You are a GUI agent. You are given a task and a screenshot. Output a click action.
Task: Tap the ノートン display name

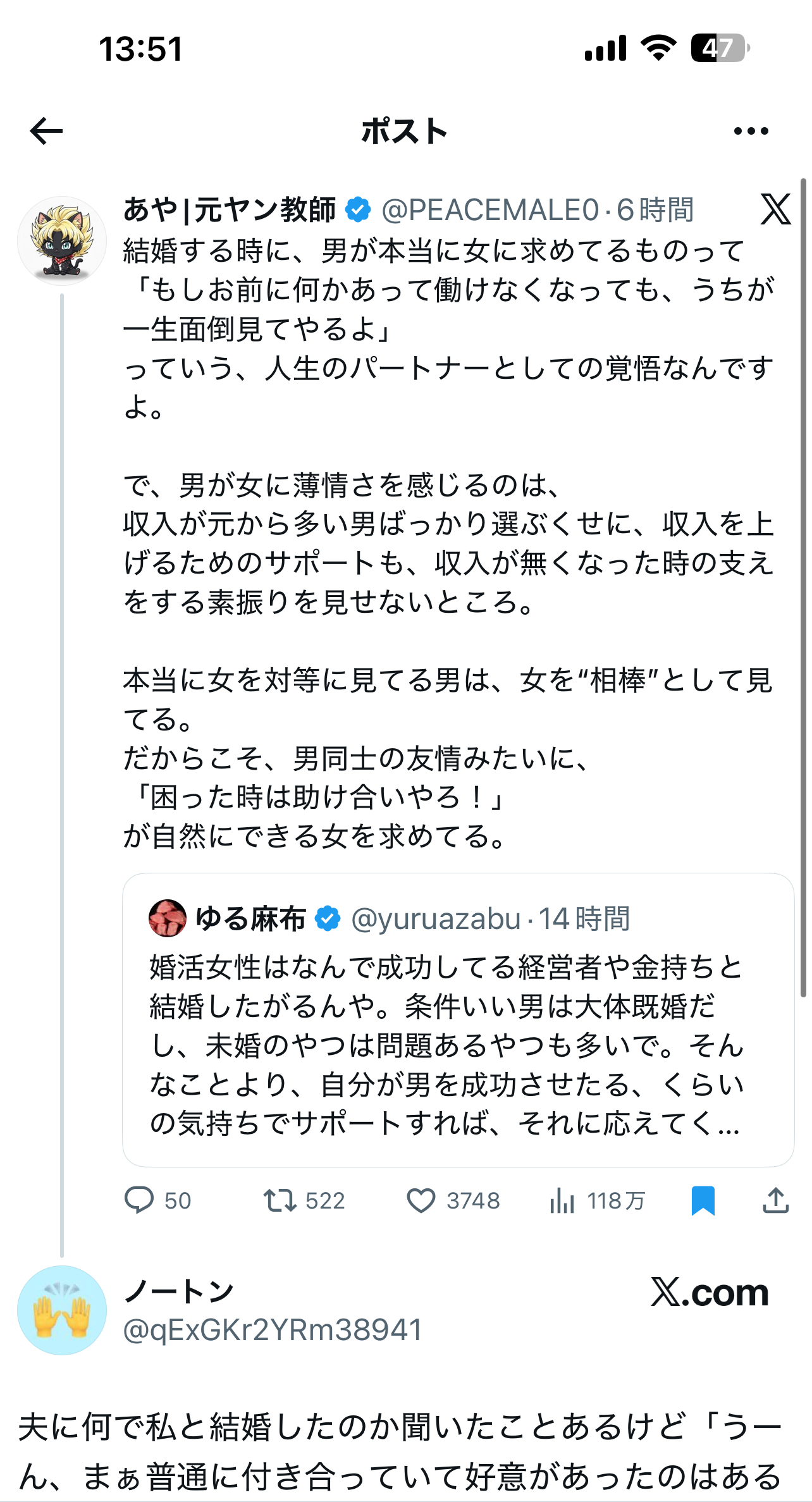pyautogui.click(x=180, y=1291)
